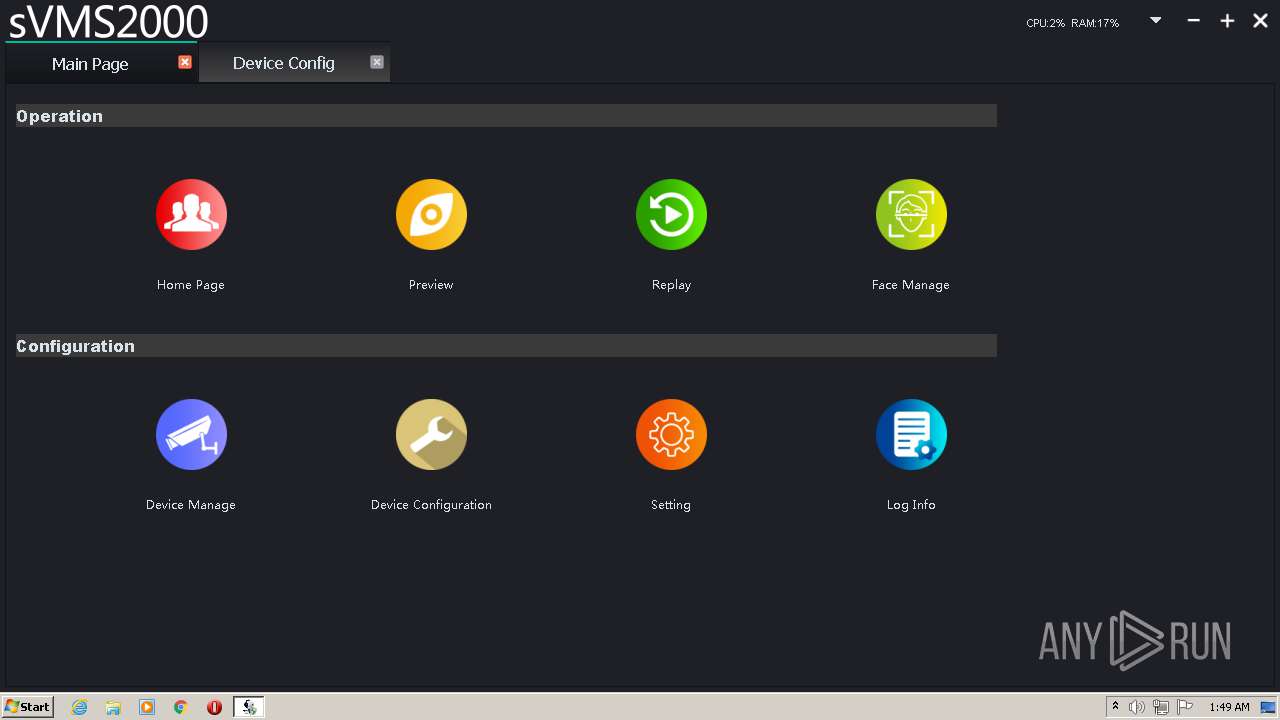This screenshot has height=720, width=1280.
Task: Open the Windows Start menu
Action: pos(28,707)
